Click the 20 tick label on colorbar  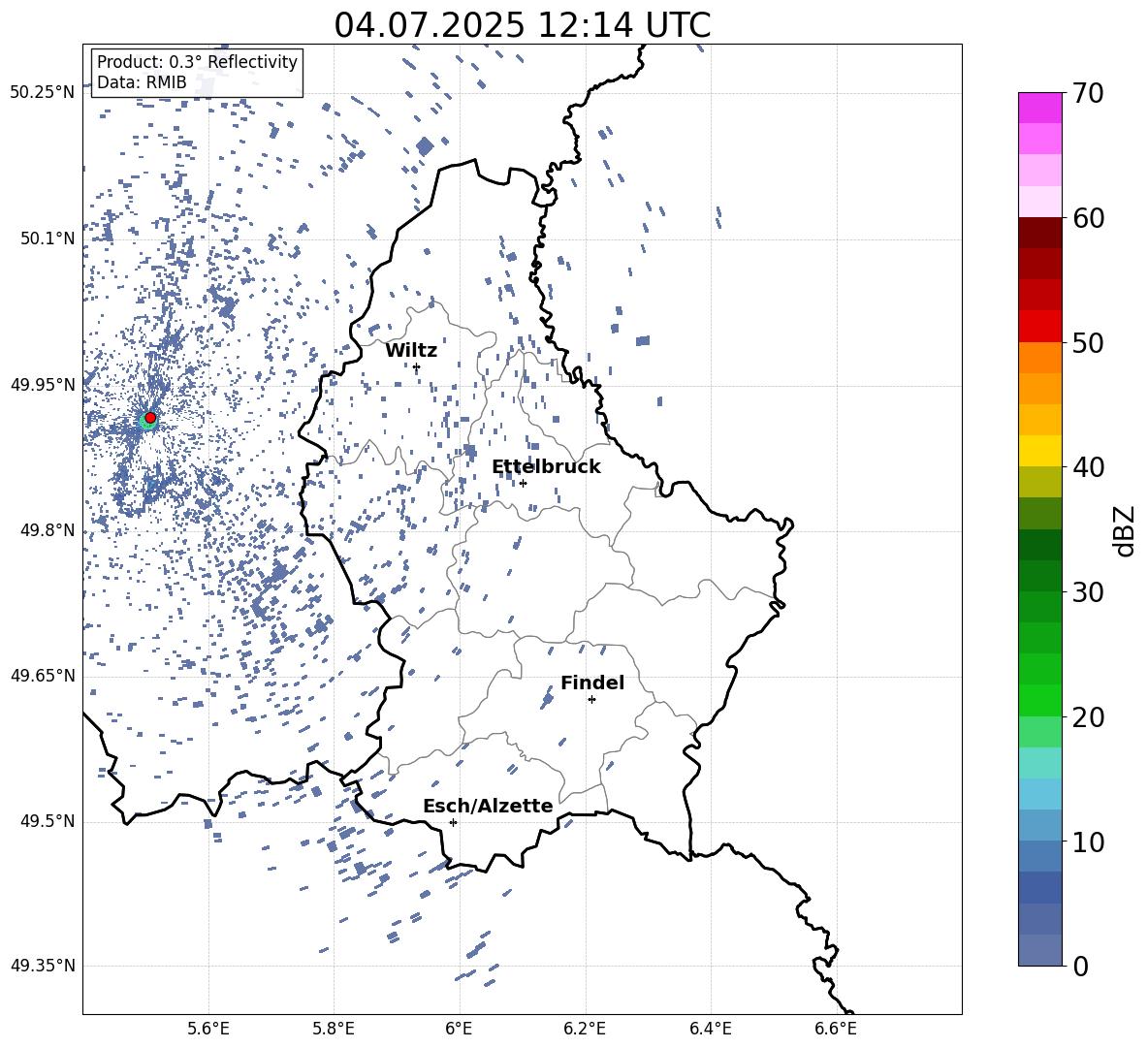click(1088, 717)
